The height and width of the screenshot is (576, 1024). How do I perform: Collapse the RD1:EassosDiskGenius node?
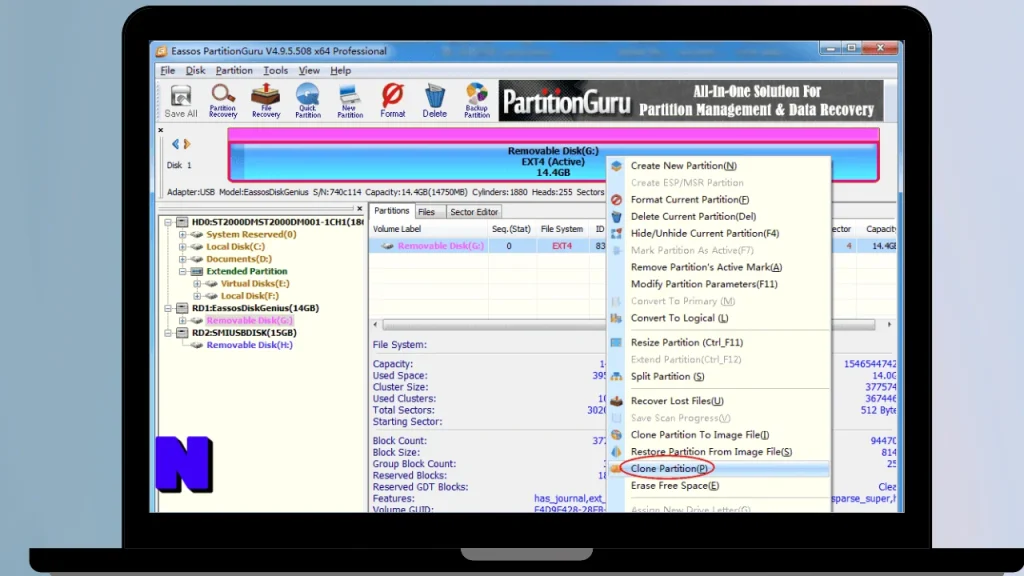click(x=168, y=308)
